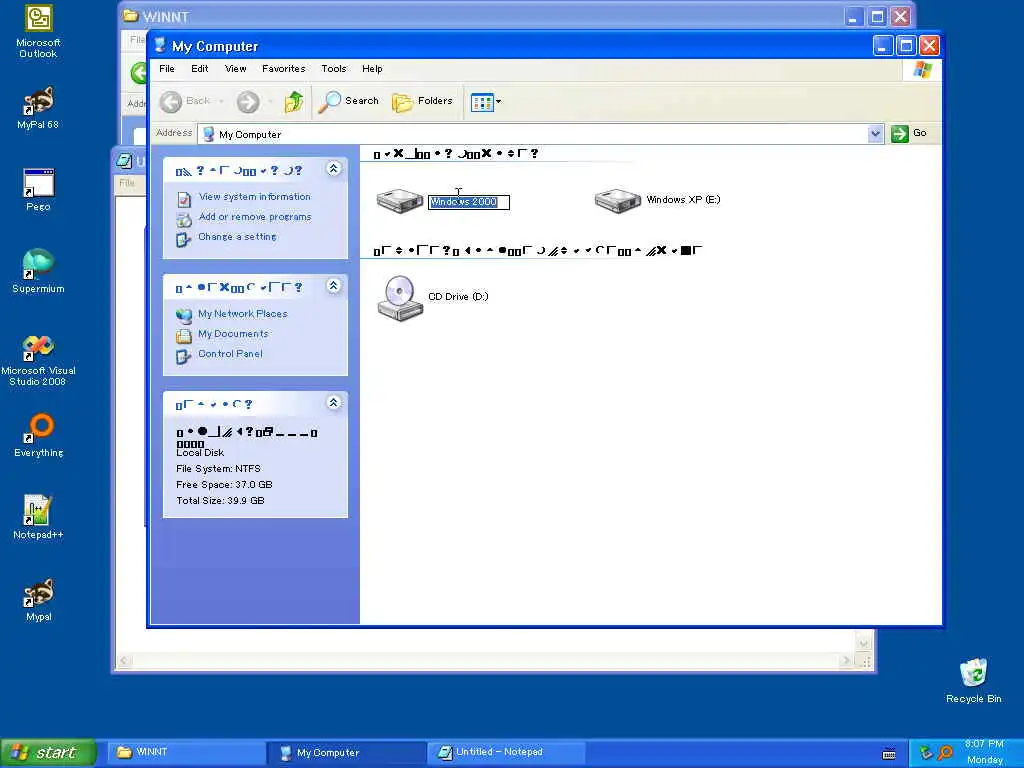Image resolution: width=1024 pixels, height=768 pixels.
Task: Click My Documents folder icon
Action: [184, 336]
